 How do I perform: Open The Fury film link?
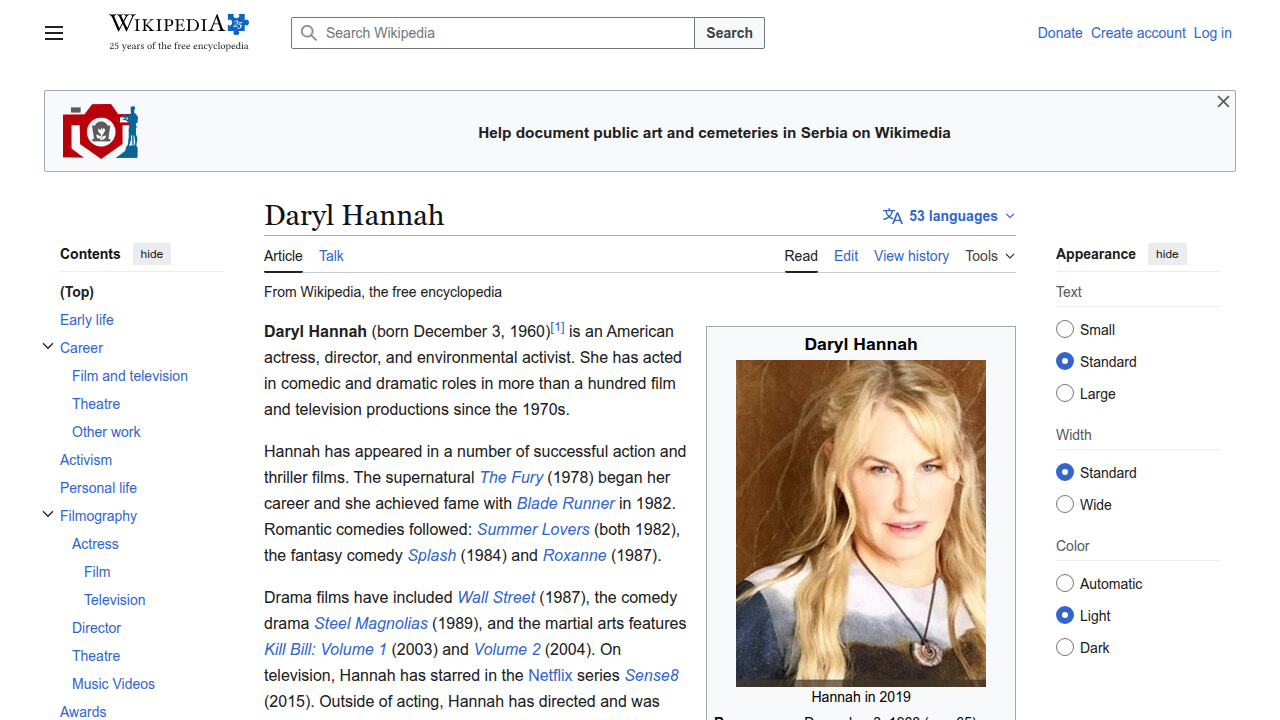[x=512, y=477]
